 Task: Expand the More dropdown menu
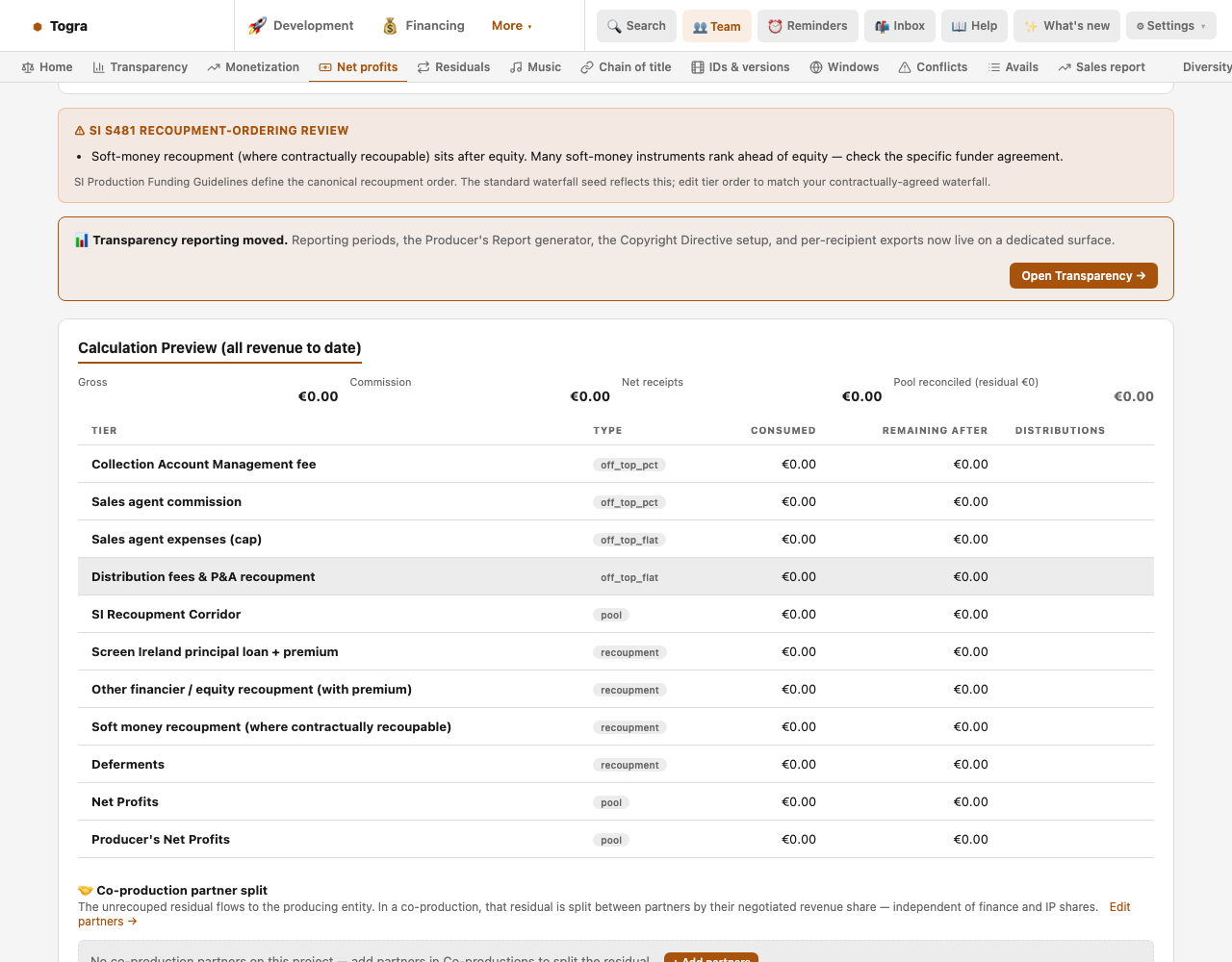tap(511, 26)
